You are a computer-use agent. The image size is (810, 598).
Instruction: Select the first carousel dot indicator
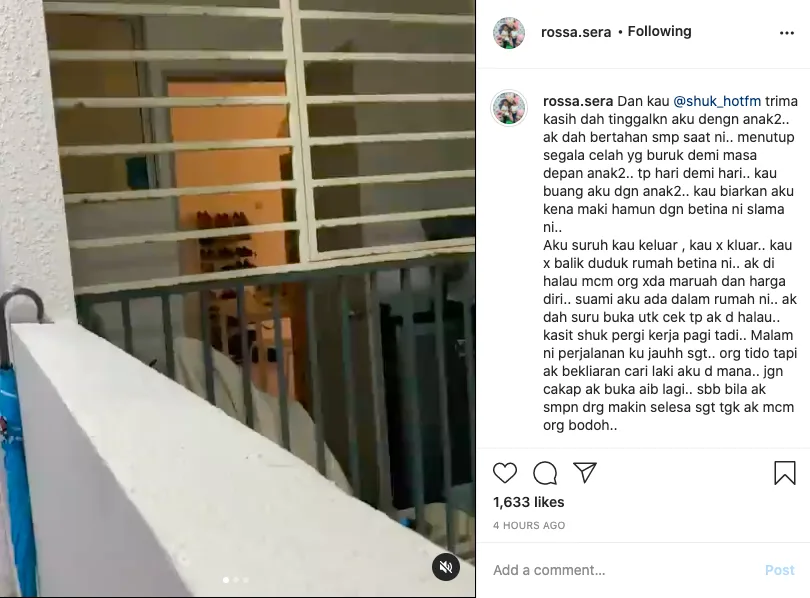click(x=226, y=580)
